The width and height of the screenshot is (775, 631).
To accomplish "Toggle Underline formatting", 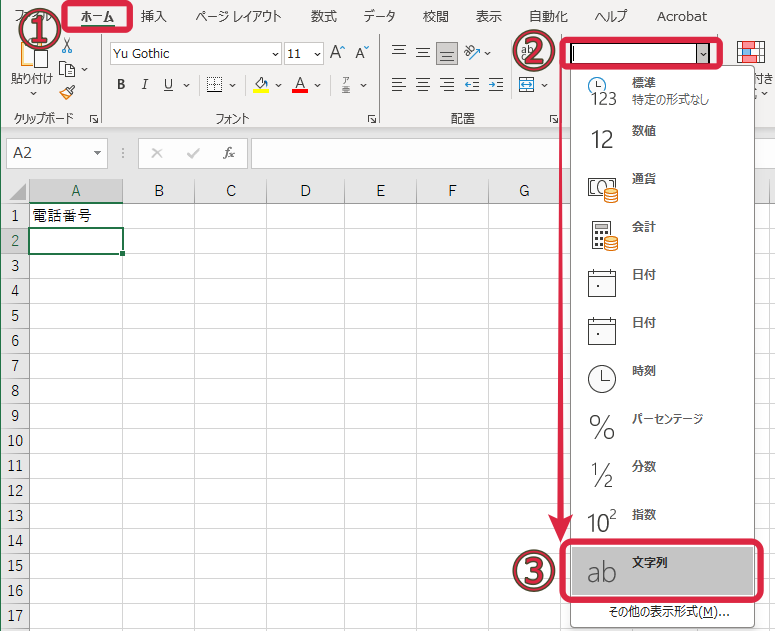I will (168, 84).
